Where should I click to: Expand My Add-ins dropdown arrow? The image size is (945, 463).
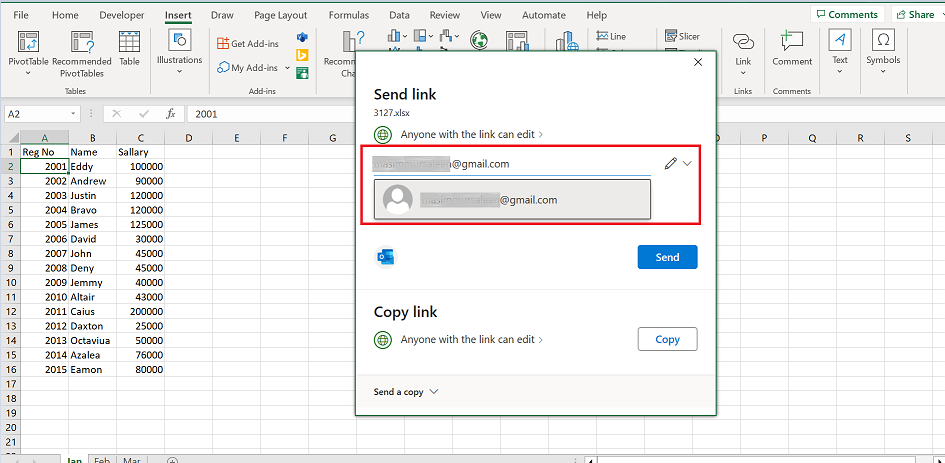pyautogui.click(x=287, y=68)
